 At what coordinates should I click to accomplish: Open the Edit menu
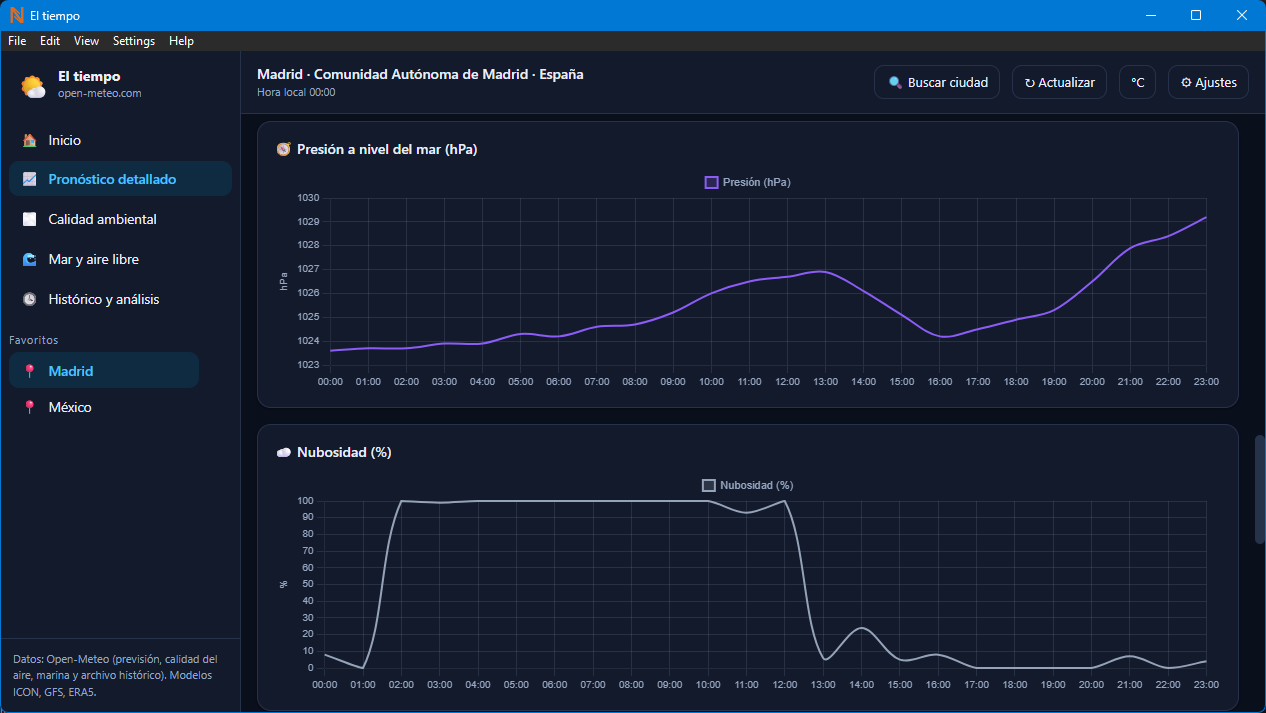click(x=50, y=41)
